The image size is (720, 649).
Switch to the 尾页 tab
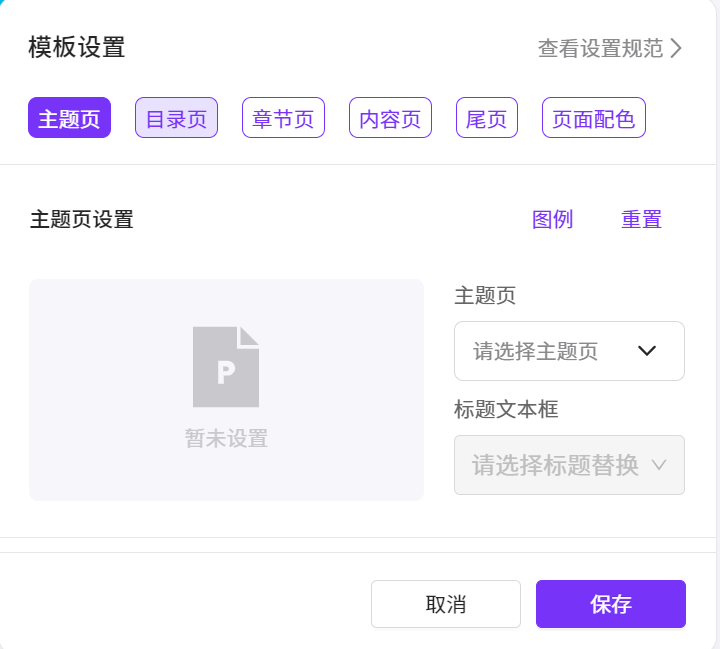[486, 118]
